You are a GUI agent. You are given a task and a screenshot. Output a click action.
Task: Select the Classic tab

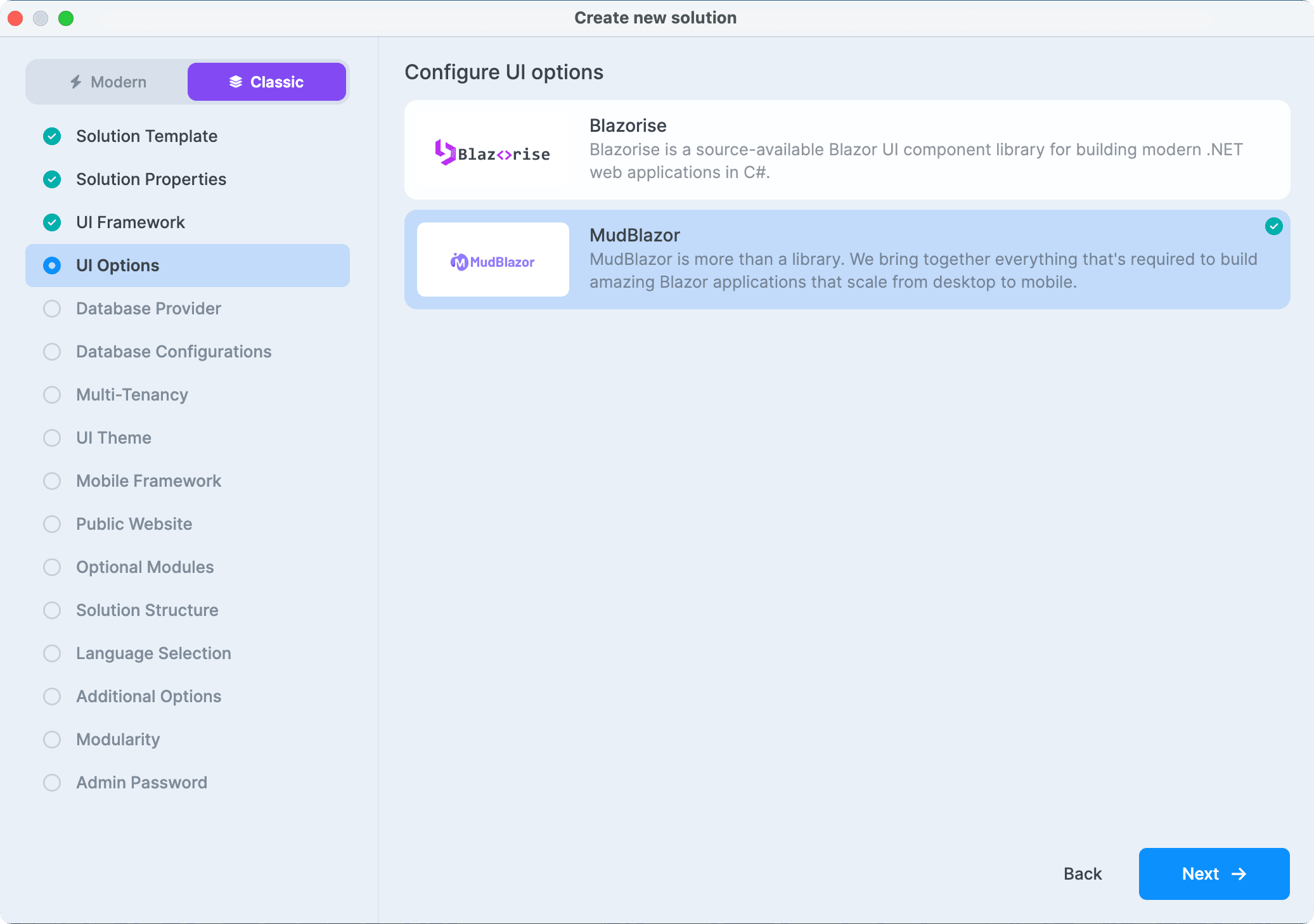(x=267, y=82)
